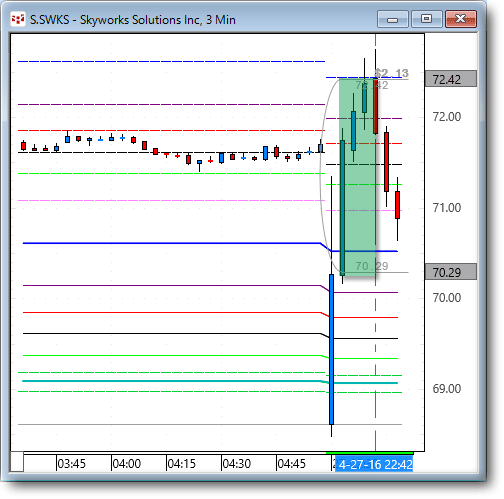Click the last red candlestick on the right
Screen dimensions: 504x499
pos(397,205)
